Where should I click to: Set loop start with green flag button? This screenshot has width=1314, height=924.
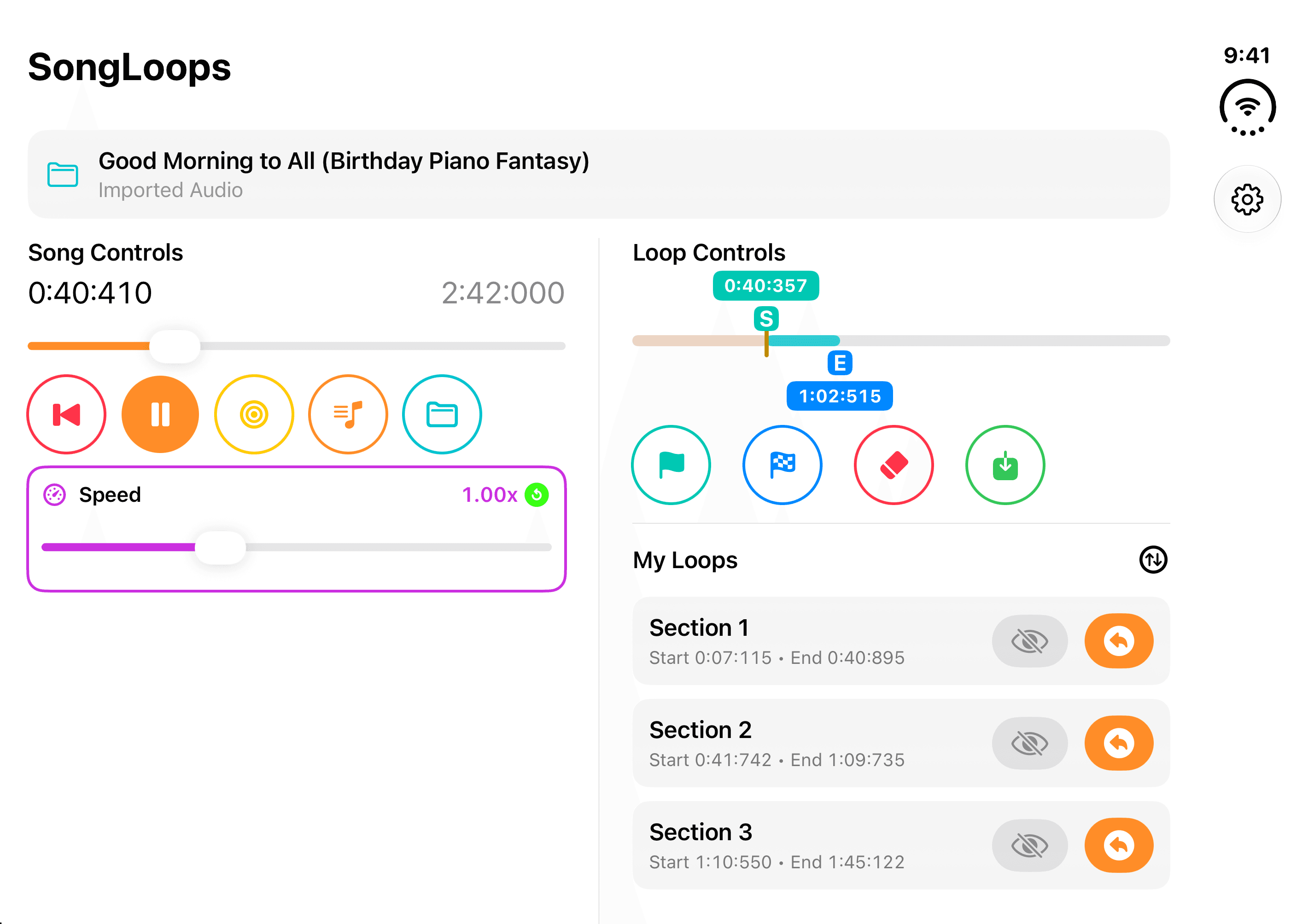[x=672, y=465]
